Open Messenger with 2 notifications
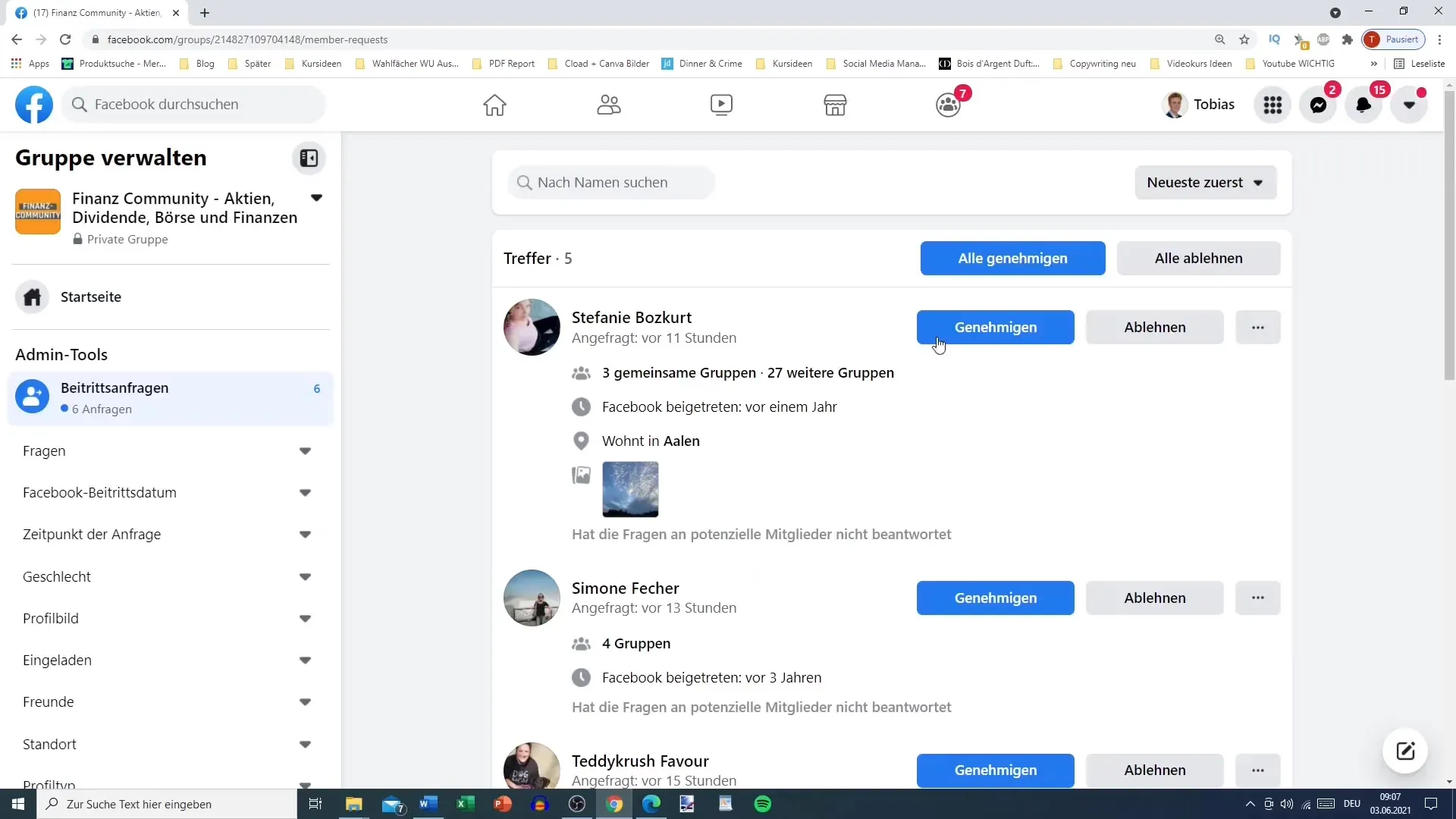The image size is (1456, 819). (1318, 105)
